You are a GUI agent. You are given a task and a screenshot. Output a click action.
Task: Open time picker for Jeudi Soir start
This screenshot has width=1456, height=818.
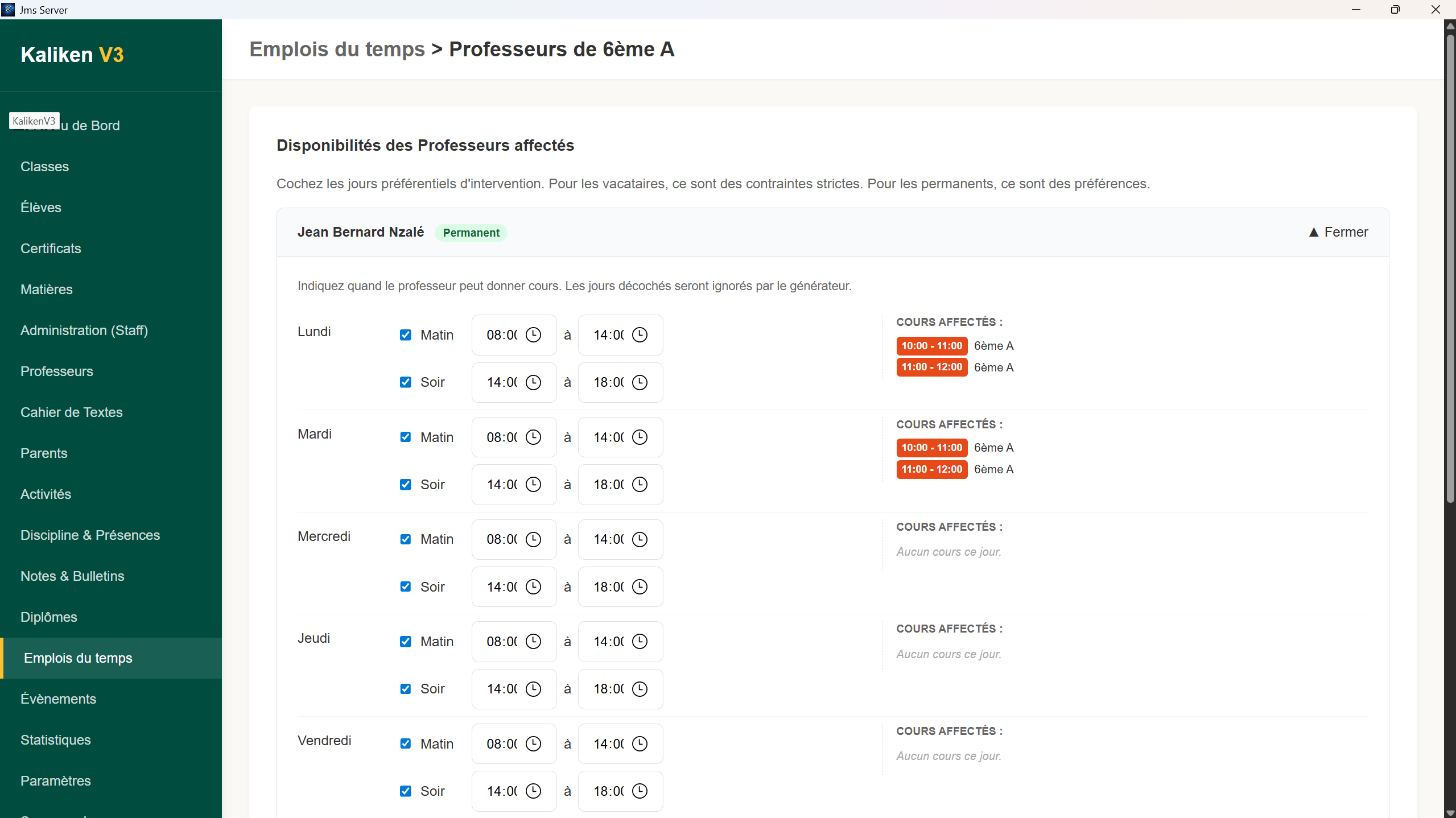533,689
